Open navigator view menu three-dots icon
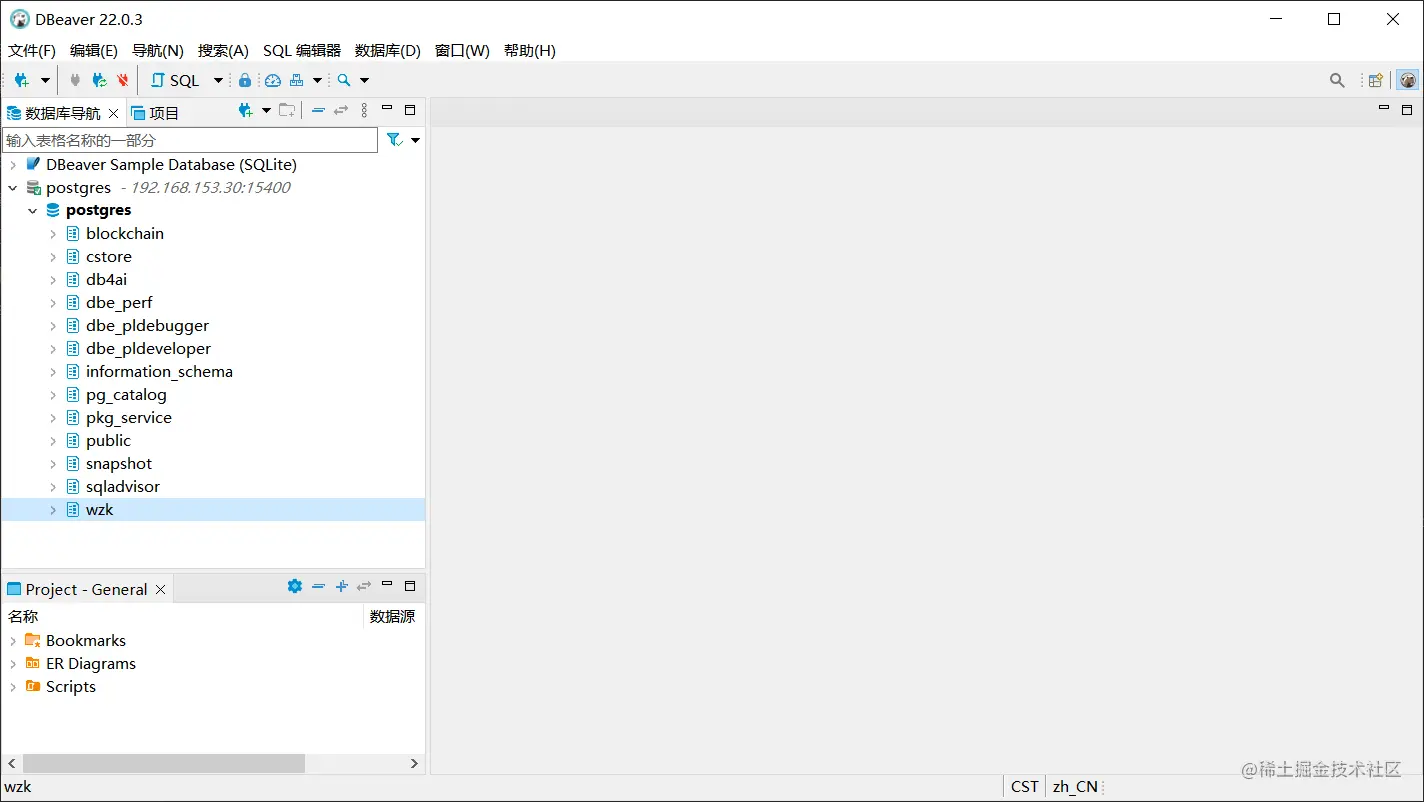The width and height of the screenshot is (1424, 802). pyautogui.click(x=364, y=110)
